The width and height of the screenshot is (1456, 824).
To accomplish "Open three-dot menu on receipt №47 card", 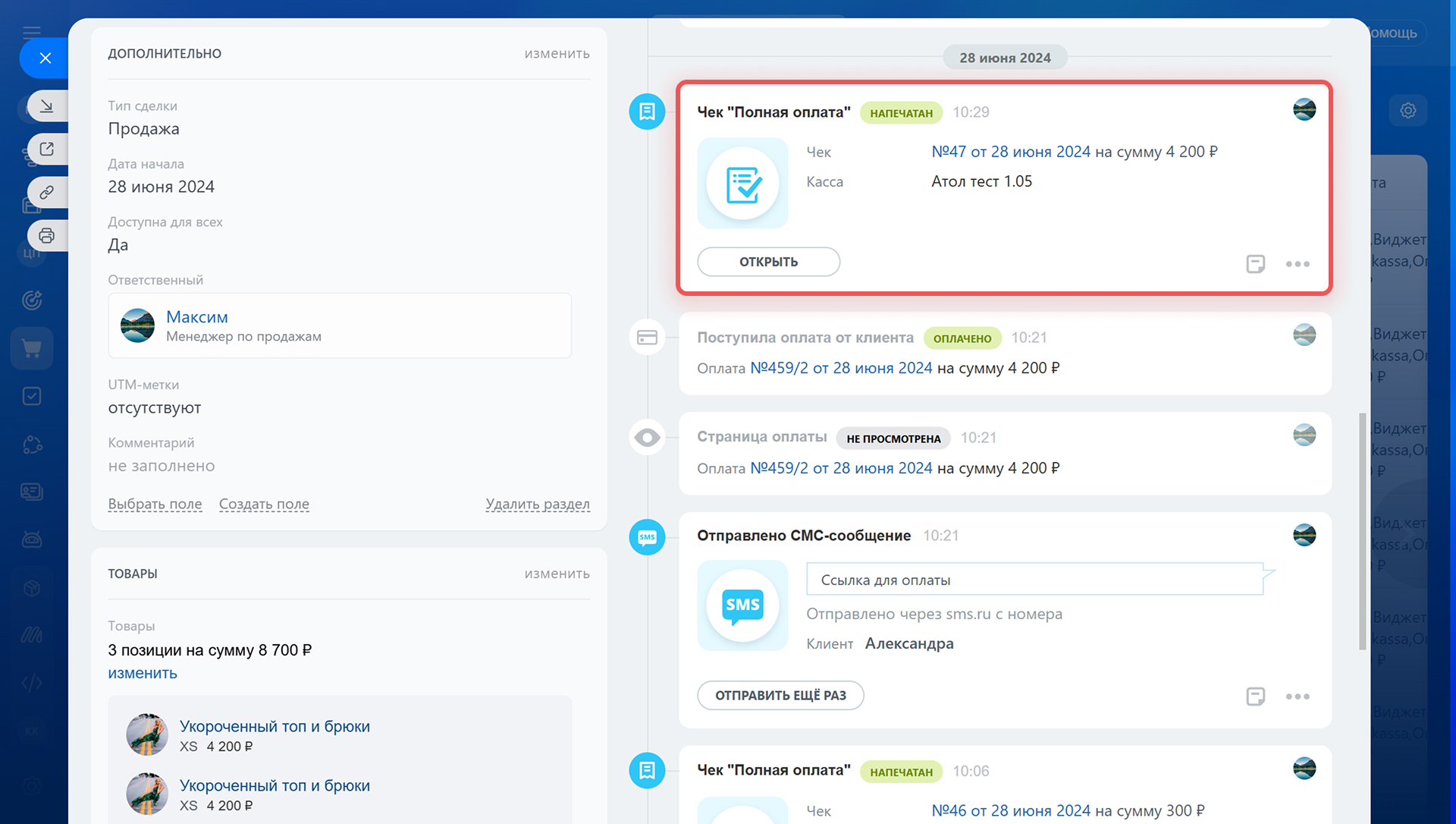I will (x=1298, y=264).
